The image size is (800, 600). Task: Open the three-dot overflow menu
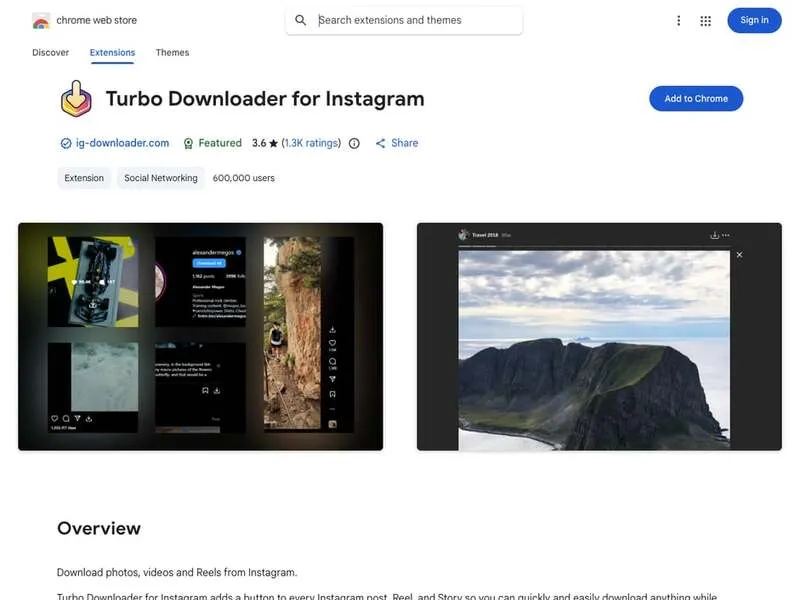[x=679, y=20]
